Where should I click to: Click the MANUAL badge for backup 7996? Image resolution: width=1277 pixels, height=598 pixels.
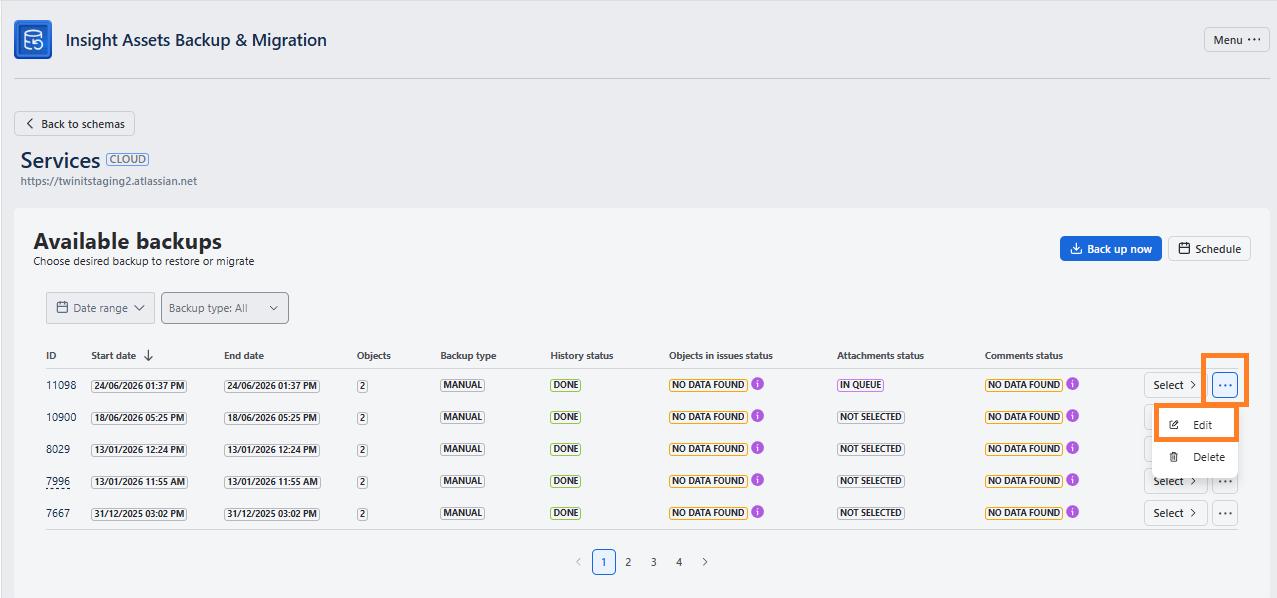pos(463,481)
